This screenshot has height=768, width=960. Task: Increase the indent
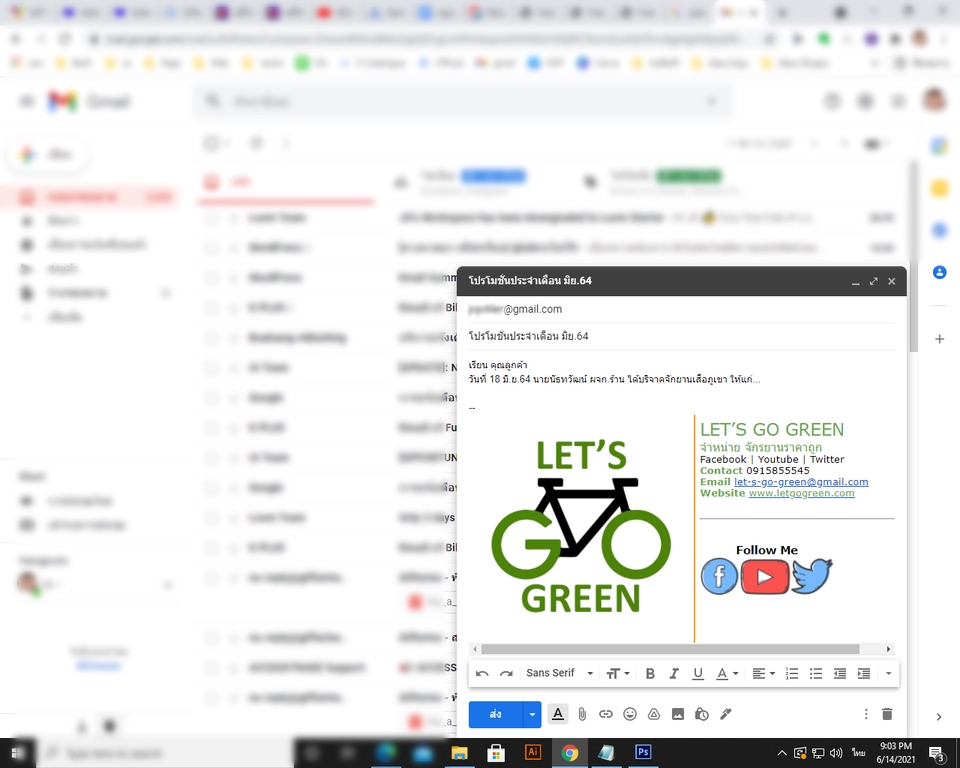pos(864,674)
